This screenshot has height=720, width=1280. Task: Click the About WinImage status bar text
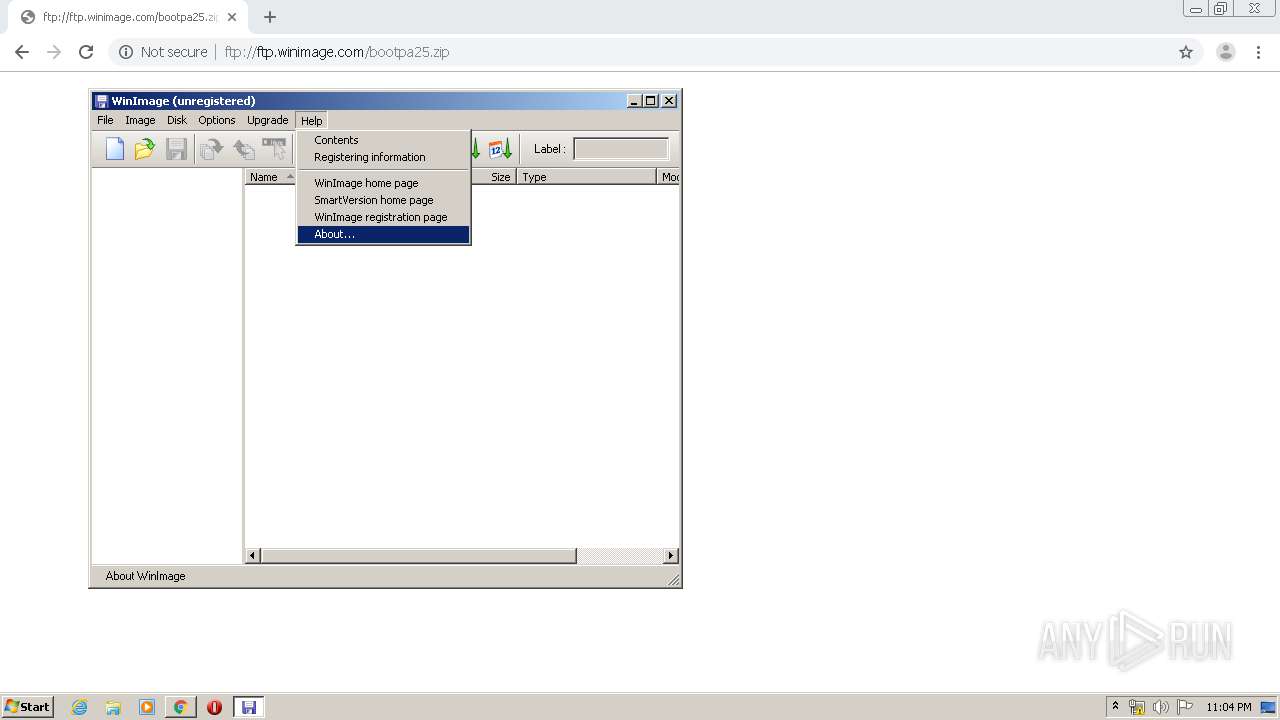(x=146, y=576)
